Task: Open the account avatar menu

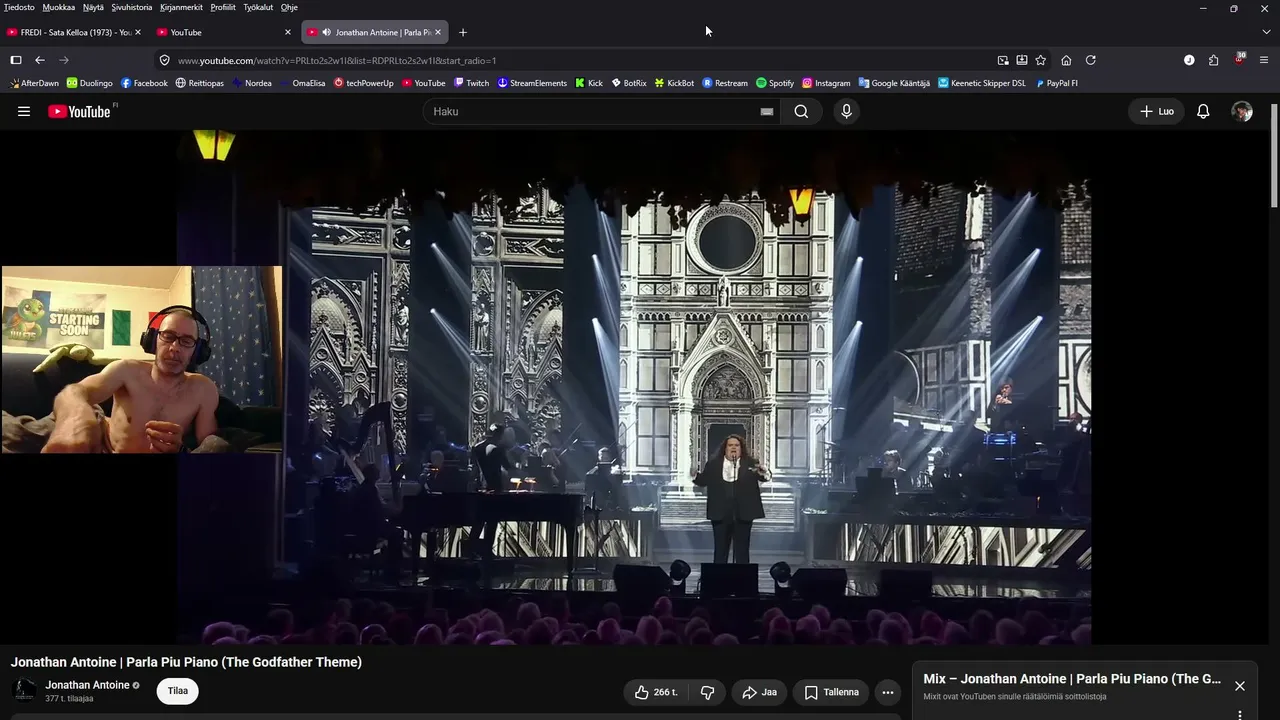Action: tap(1242, 111)
